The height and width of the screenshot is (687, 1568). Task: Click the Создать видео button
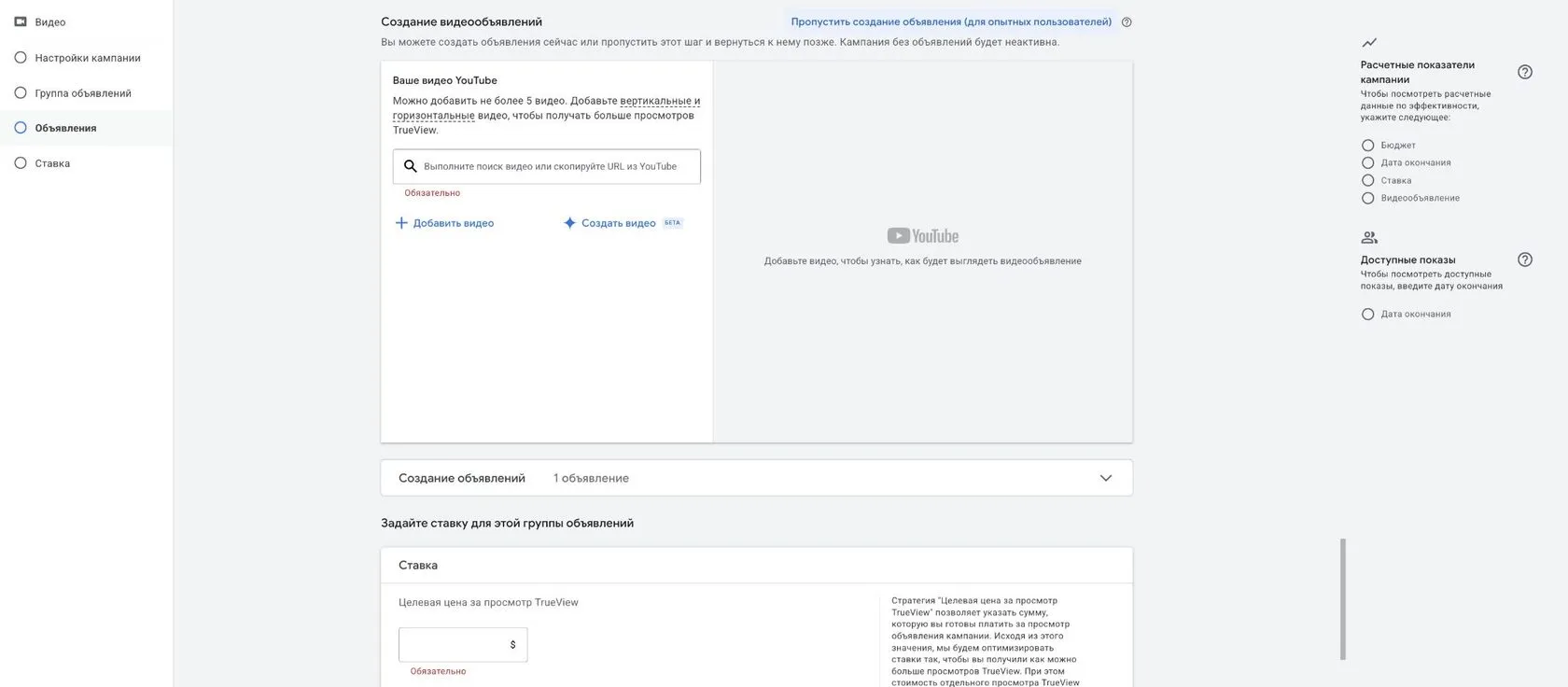[x=623, y=223]
